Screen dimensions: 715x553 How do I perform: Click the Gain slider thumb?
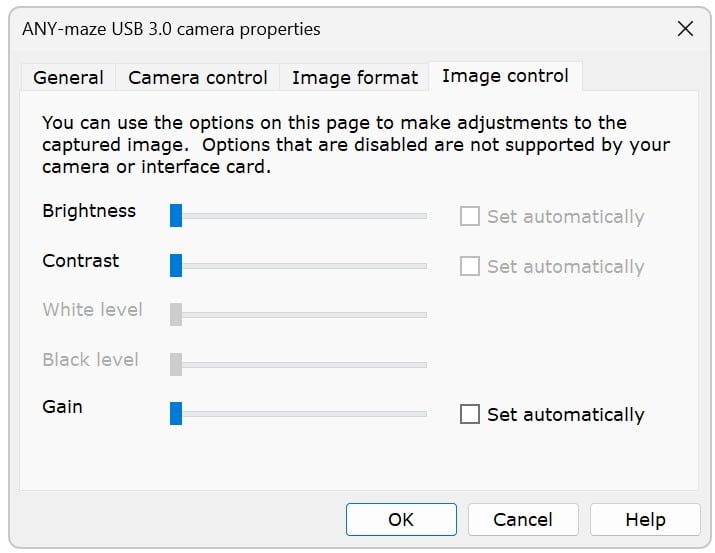pos(176,413)
